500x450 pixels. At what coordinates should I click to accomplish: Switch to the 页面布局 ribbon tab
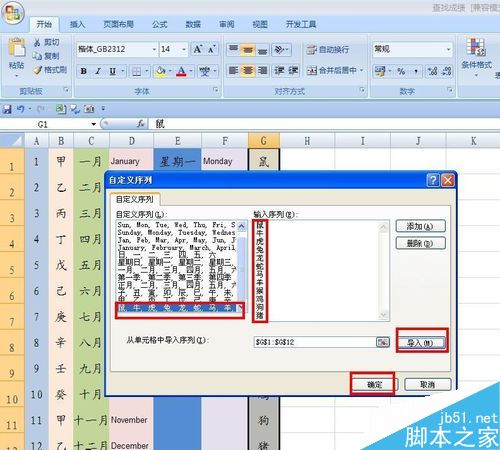click(x=118, y=24)
